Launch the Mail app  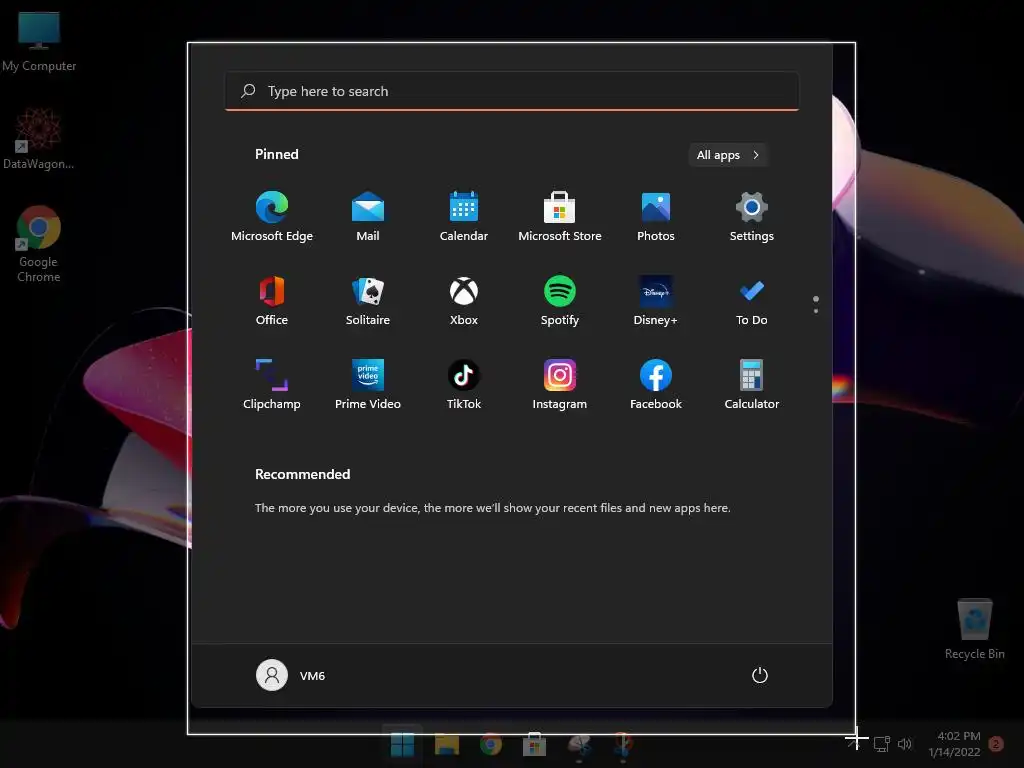click(x=368, y=216)
